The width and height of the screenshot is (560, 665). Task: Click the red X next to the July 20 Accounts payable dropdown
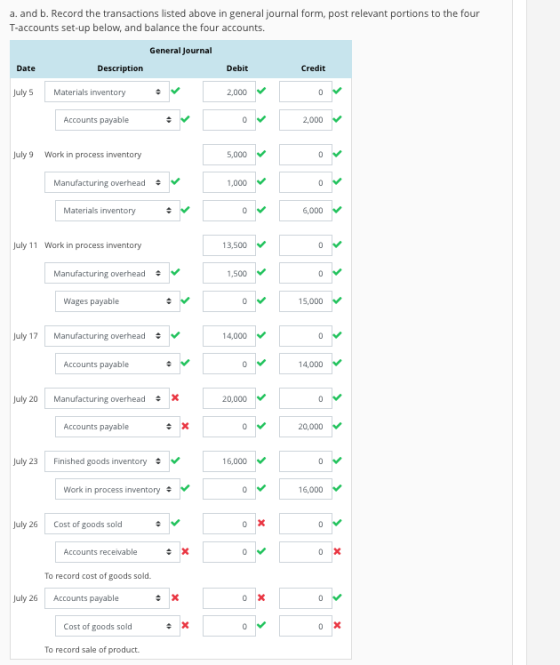pyautogui.click(x=185, y=425)
